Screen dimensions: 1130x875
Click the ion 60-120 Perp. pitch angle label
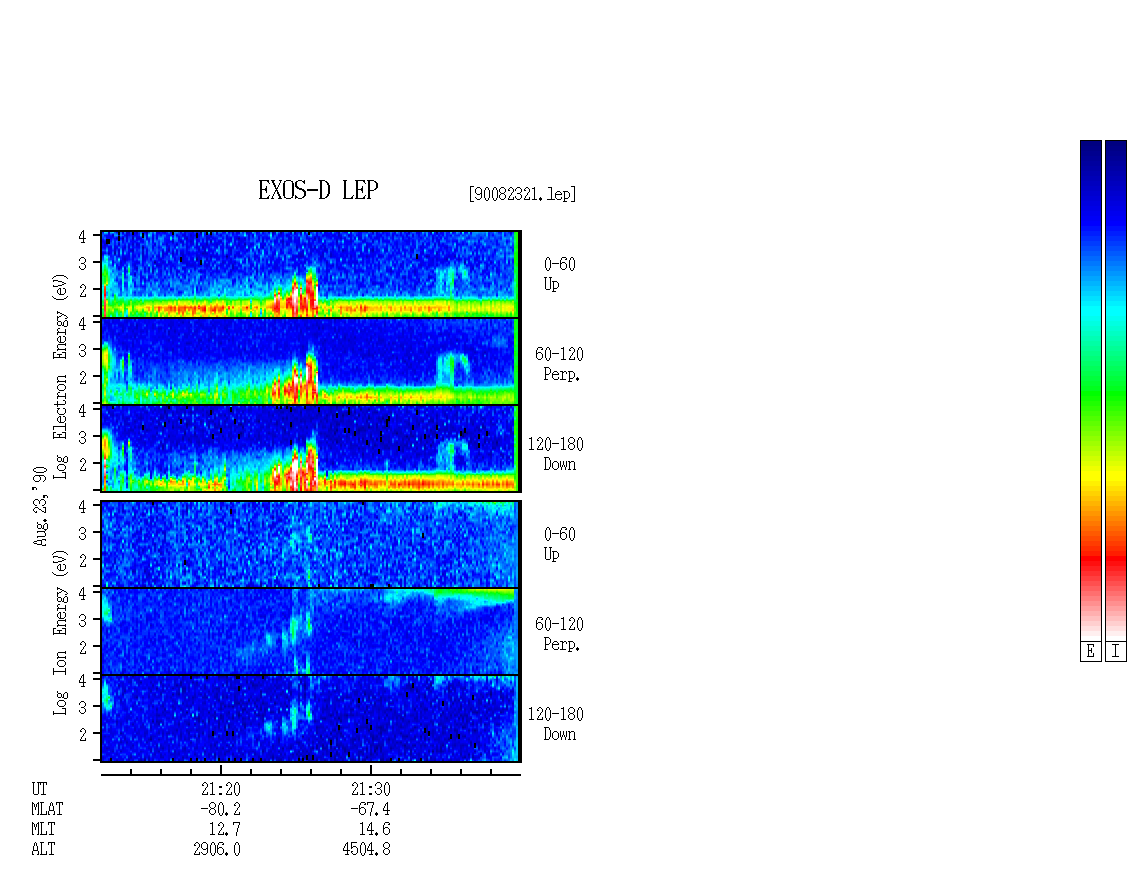tap(559, 634)
